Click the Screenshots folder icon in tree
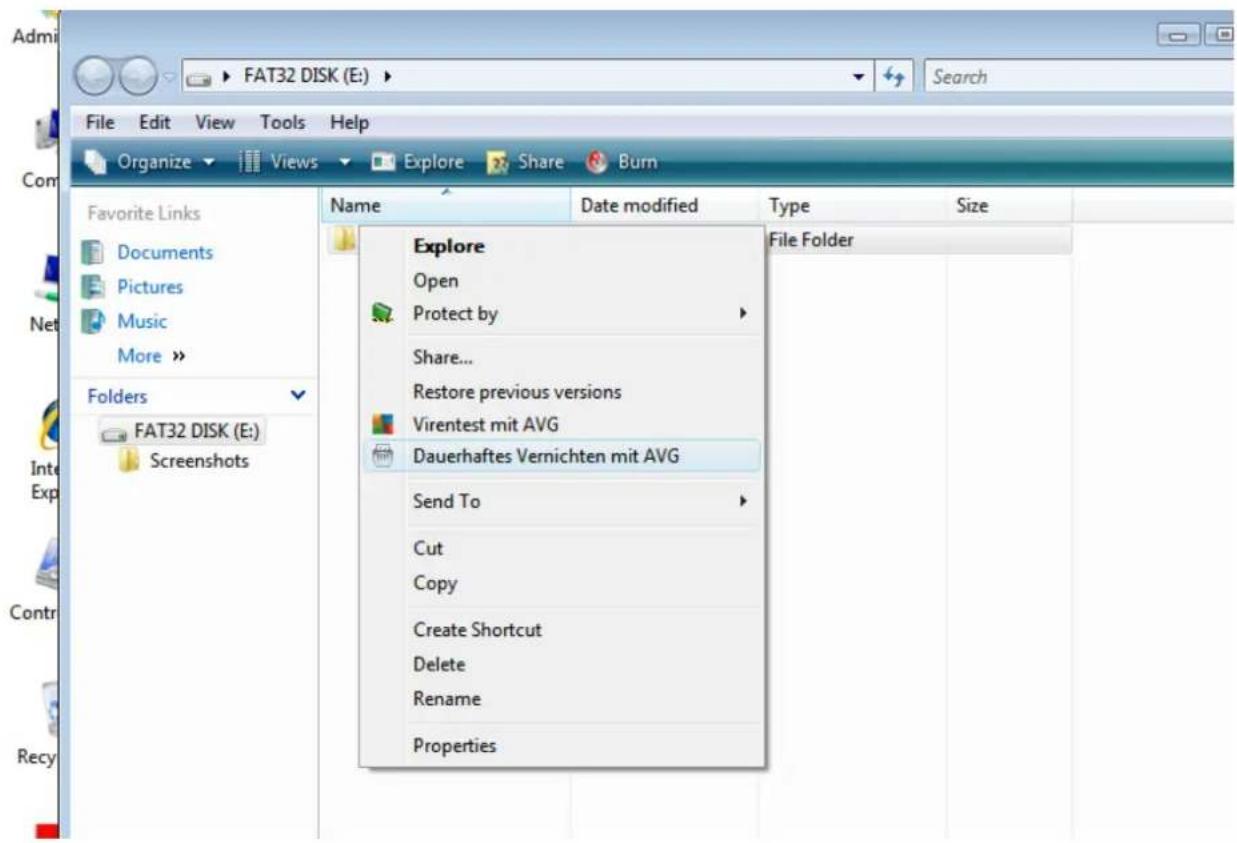Screen dimensions: 1237x843 click(128, 461)
